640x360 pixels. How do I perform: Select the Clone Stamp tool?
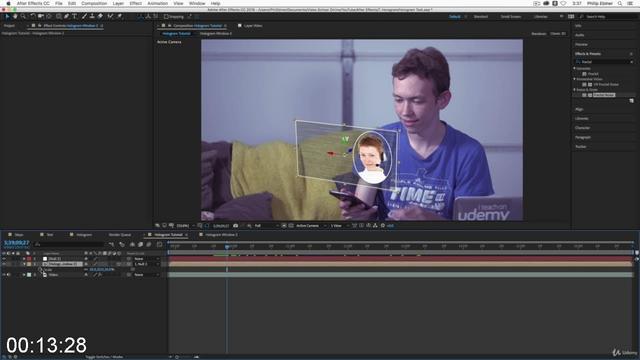click(x=92, y=16)
